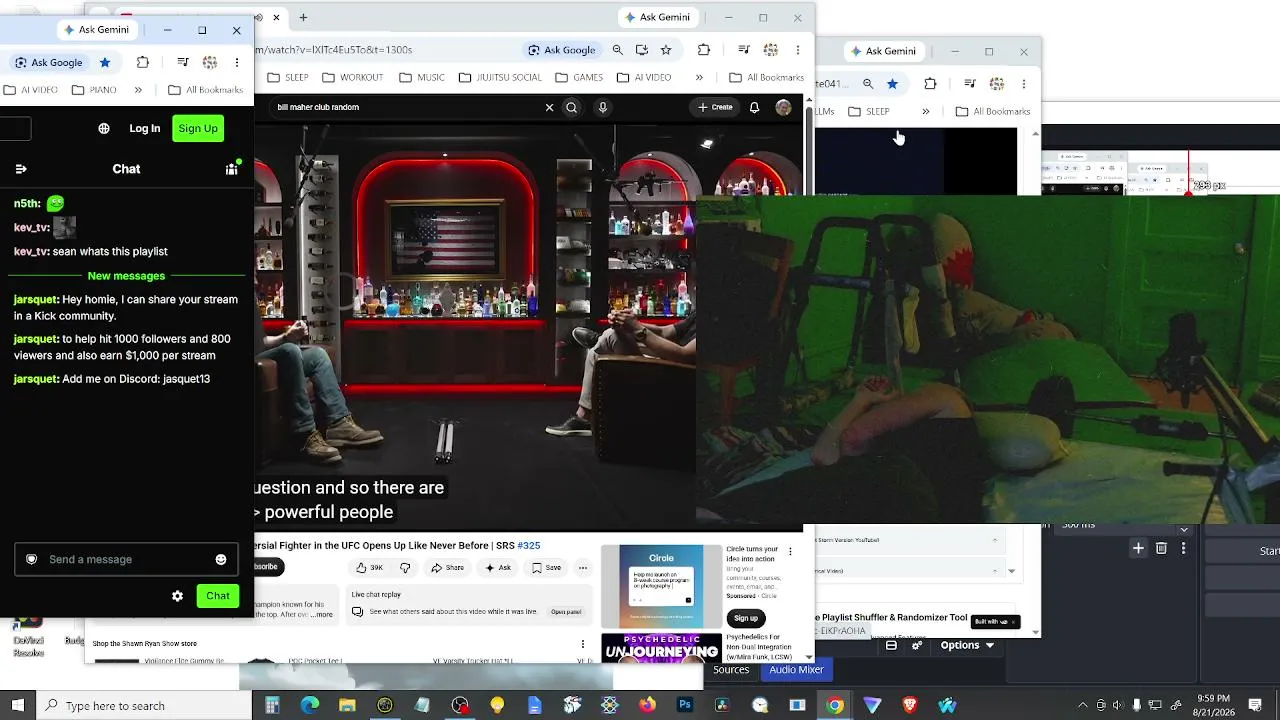Toggle bookmark star in the rightmost Chrome window
This screenshot has width=1280, height=720.
tap(892, 84)
